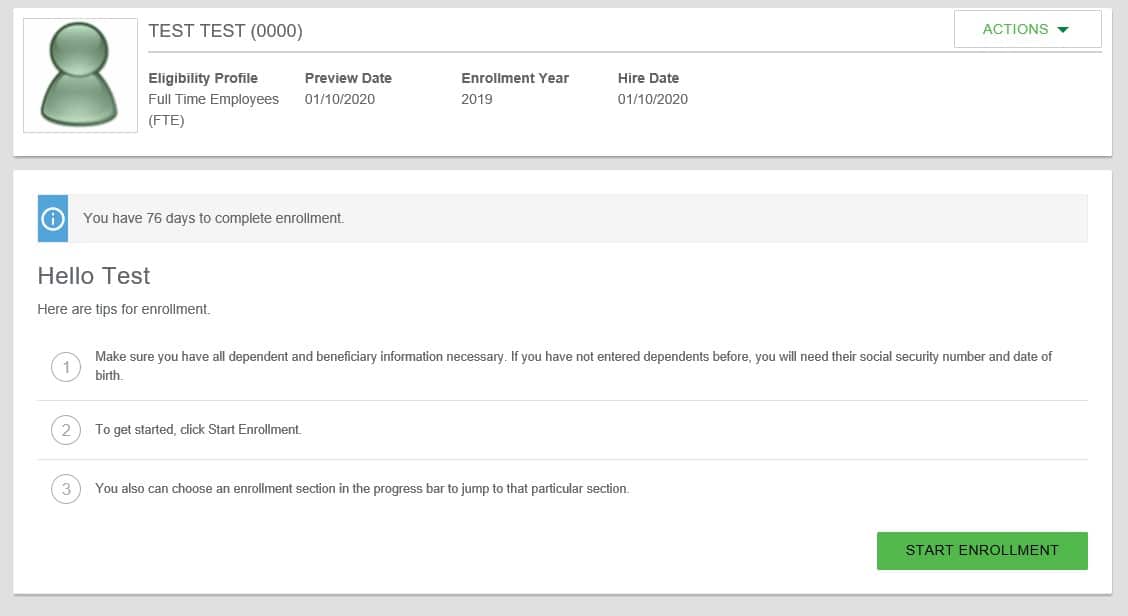
Task: Click the Hello Test heading
Action: pyautogui.click(x=94, y=275)
